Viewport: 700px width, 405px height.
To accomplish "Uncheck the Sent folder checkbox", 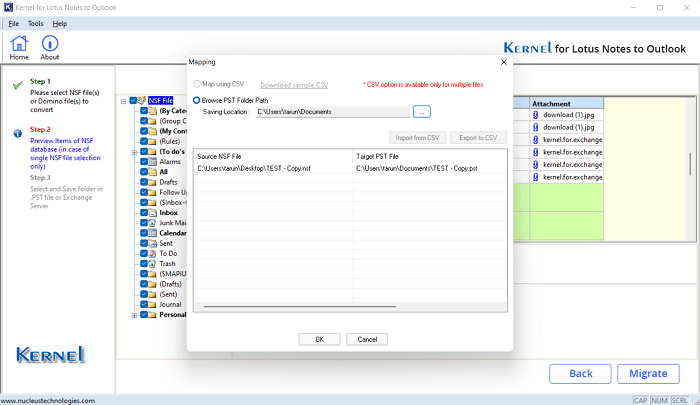I will point(144,243).
